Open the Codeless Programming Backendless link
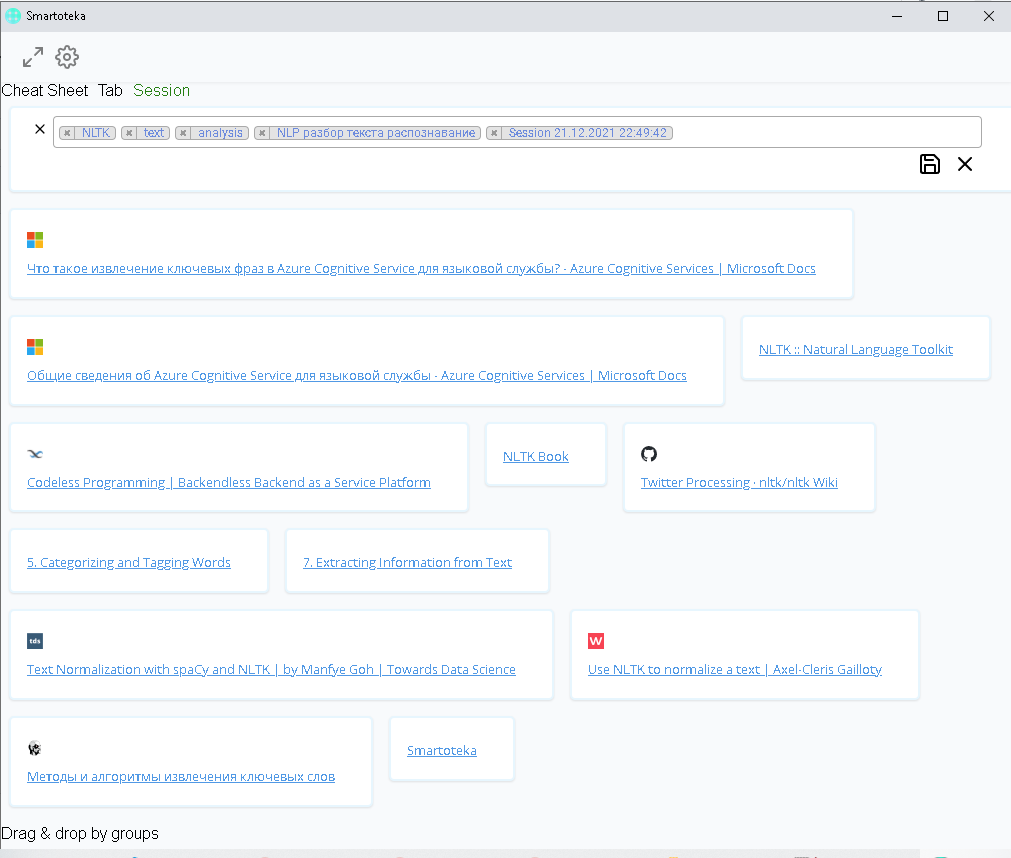This screenshot has height=858, width=1011. [x=229, y=482]
